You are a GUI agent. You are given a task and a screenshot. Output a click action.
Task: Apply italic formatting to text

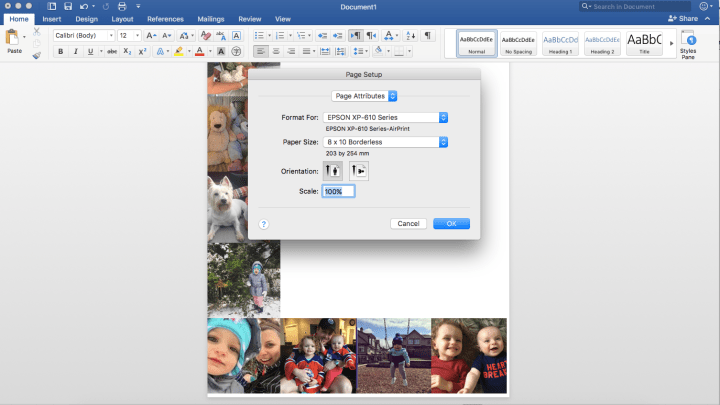(x=76, y=51)
